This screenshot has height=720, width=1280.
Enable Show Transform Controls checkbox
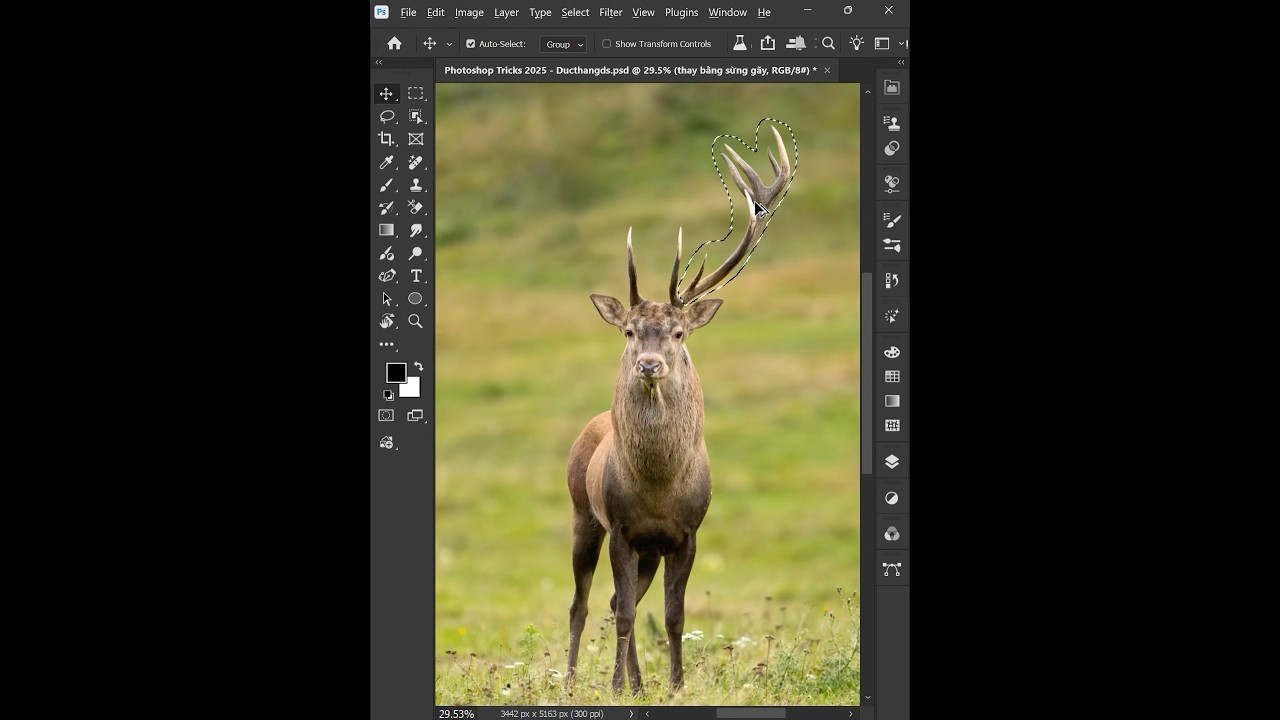point(606,44)
